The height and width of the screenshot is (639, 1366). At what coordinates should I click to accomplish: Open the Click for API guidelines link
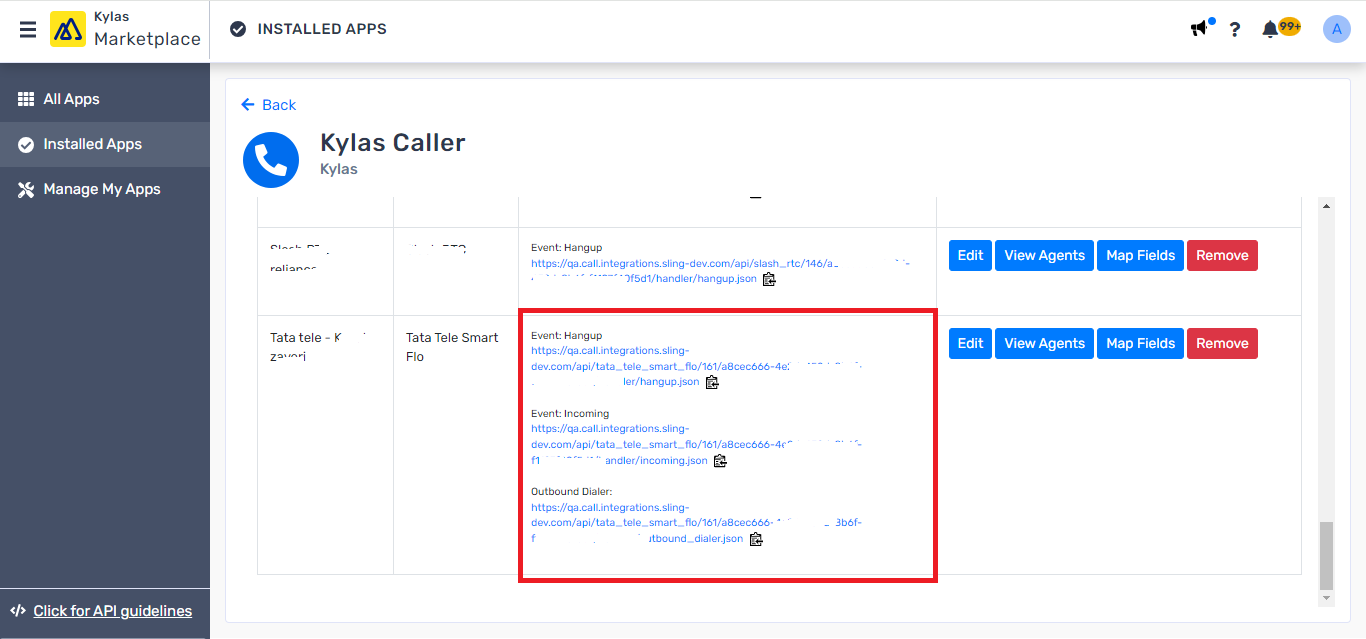[x=112, y=611]
